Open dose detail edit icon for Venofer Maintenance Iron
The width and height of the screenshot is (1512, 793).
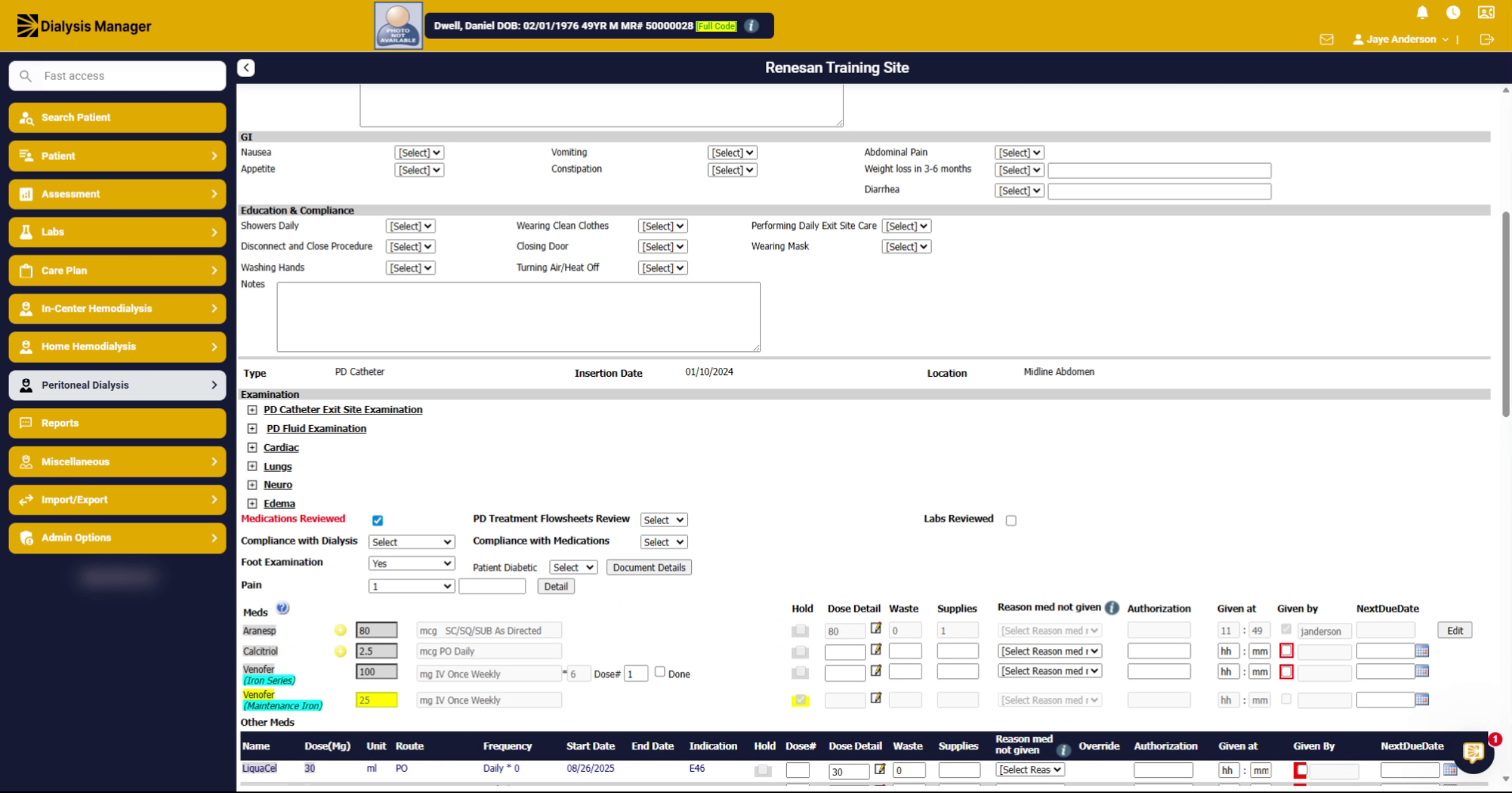876,698
